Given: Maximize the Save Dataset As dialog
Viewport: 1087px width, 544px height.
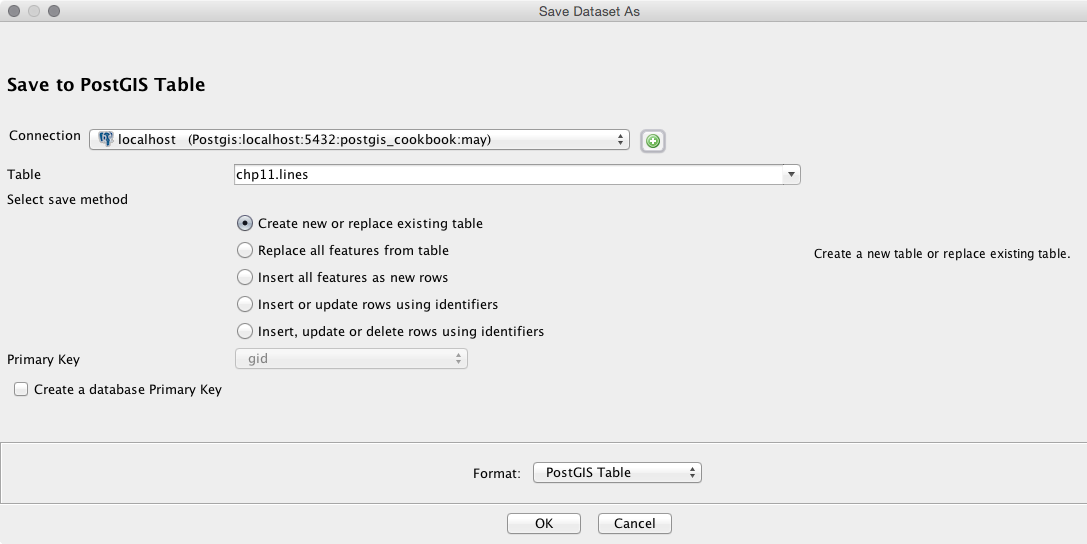Looking at the screenshot, I should coord(54,11).
